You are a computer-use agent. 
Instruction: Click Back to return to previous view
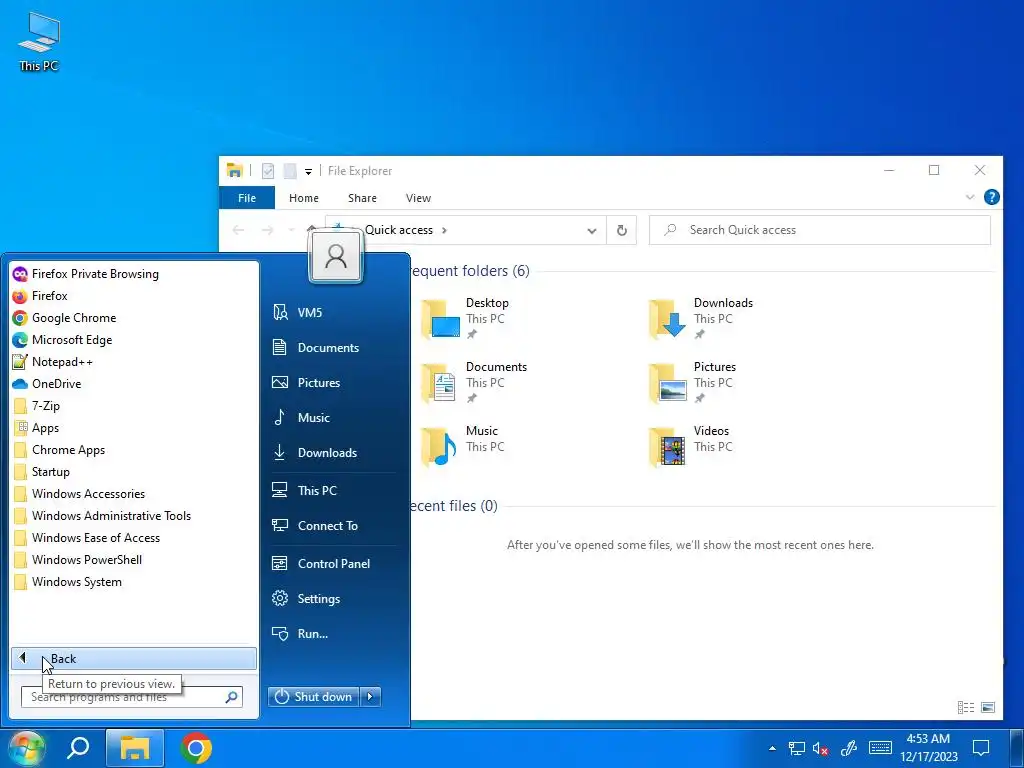[x=134, y=658]
